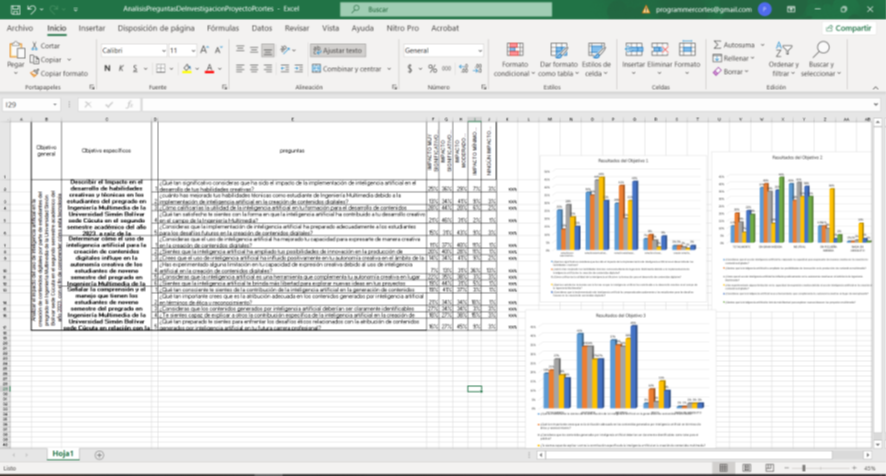Expand the General number format dropdown
This screenshot has height=476, width=886.
[x=478, y=50]
